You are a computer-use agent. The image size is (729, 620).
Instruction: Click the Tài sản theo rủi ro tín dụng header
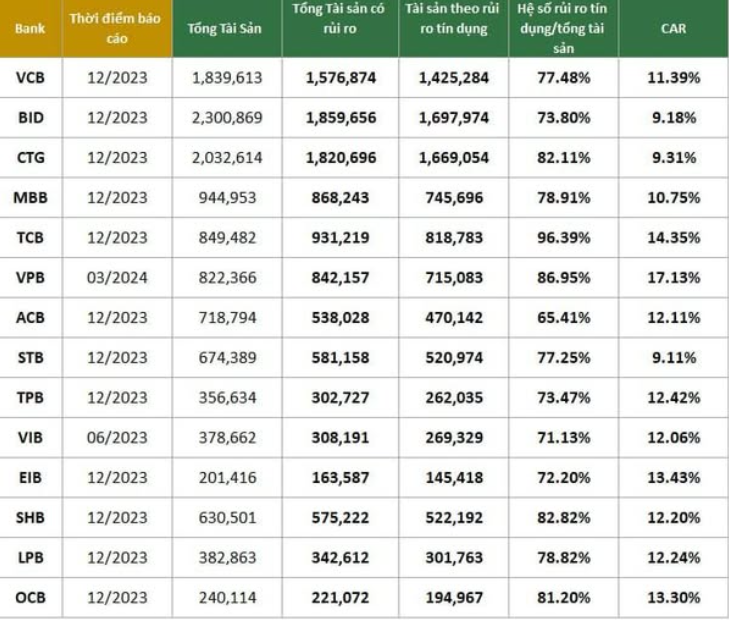click(453, 28)
